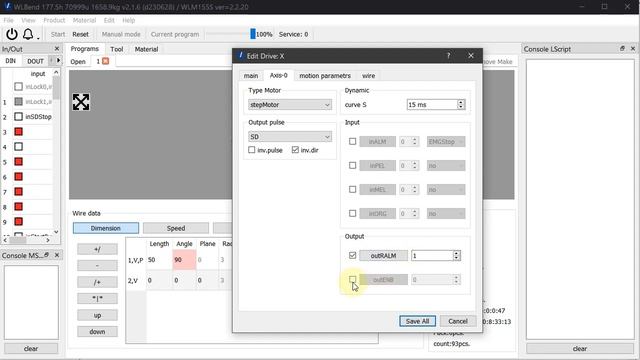Screen dimensions: 640x360
Task: Undock the Console LScript panel
Action: click(622, 49)
